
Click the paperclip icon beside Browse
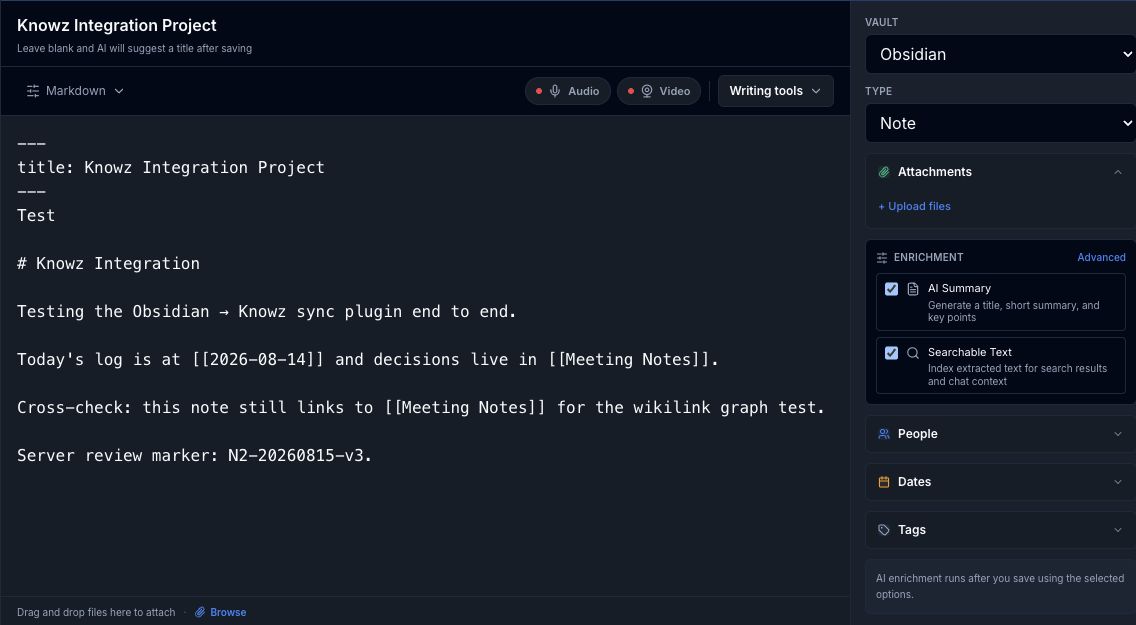pos(200,613)
